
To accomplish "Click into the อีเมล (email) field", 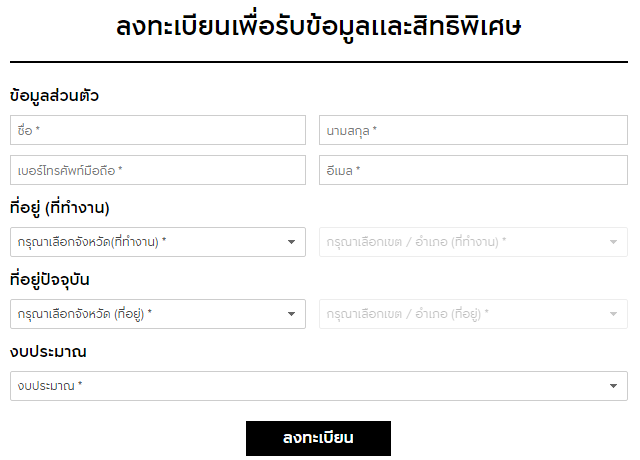I will (x=473, y=170).
